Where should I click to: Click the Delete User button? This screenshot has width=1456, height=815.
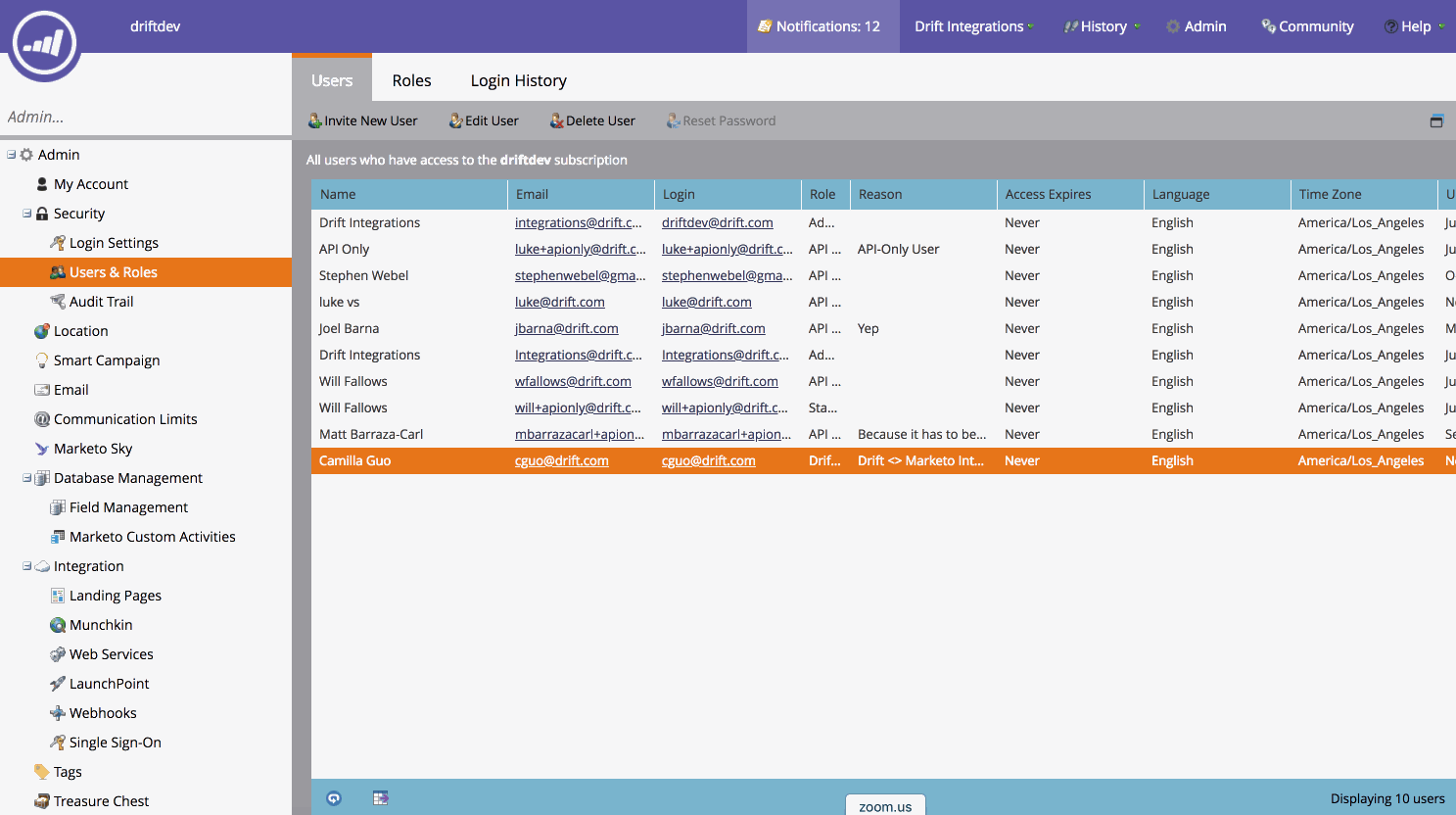(x=592, y=120)
